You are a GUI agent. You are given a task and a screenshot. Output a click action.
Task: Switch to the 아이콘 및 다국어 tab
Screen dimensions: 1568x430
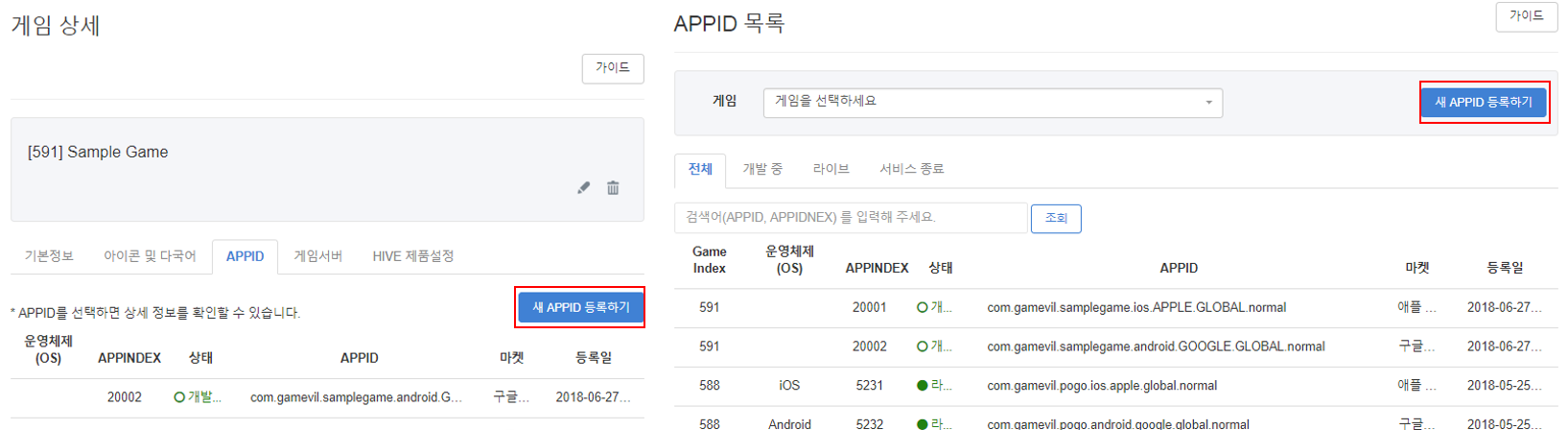[x=150, y=256]
